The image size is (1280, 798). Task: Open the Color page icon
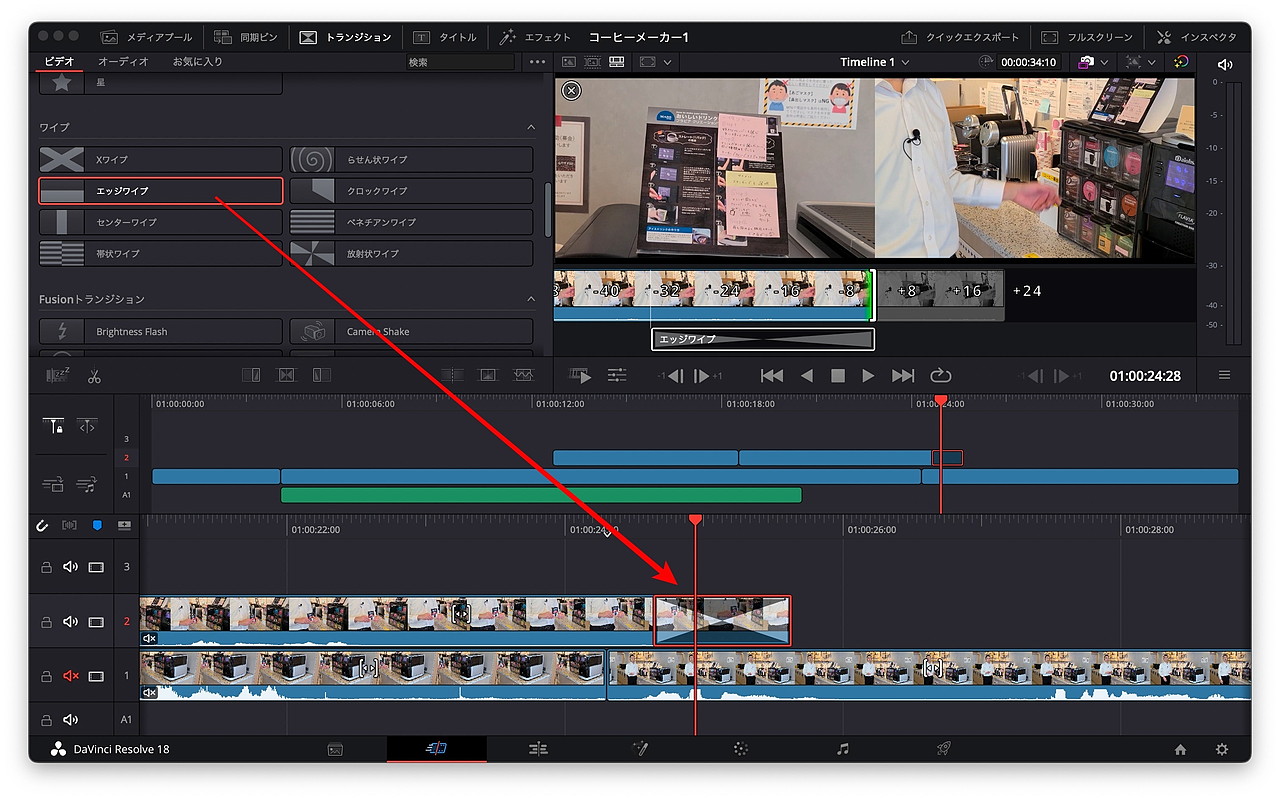coord(741,749)
